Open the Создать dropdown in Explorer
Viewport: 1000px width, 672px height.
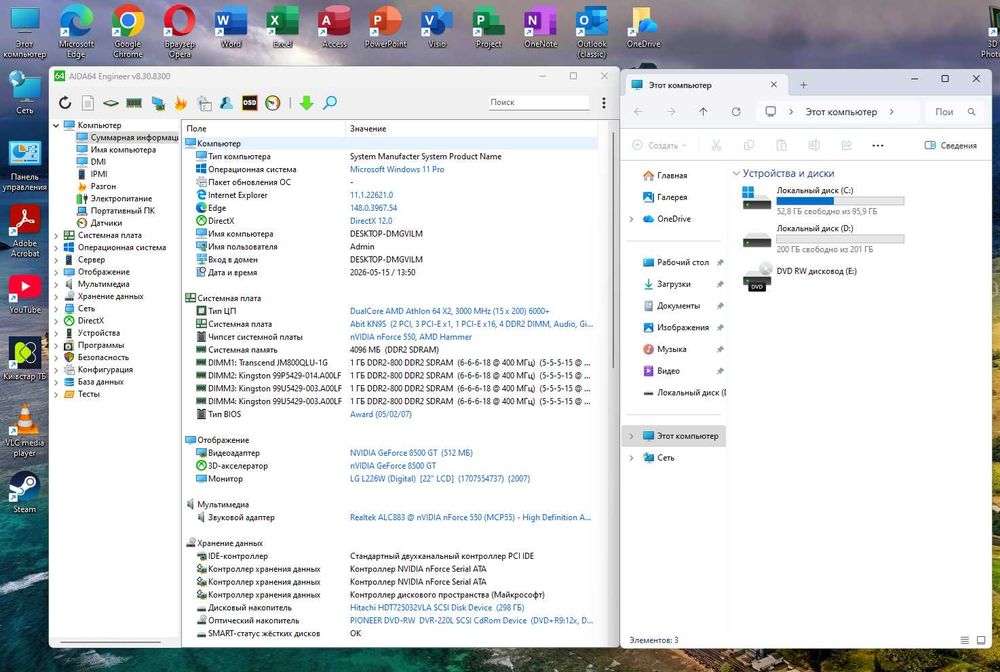pyautogui.click(x=659, y=145)
